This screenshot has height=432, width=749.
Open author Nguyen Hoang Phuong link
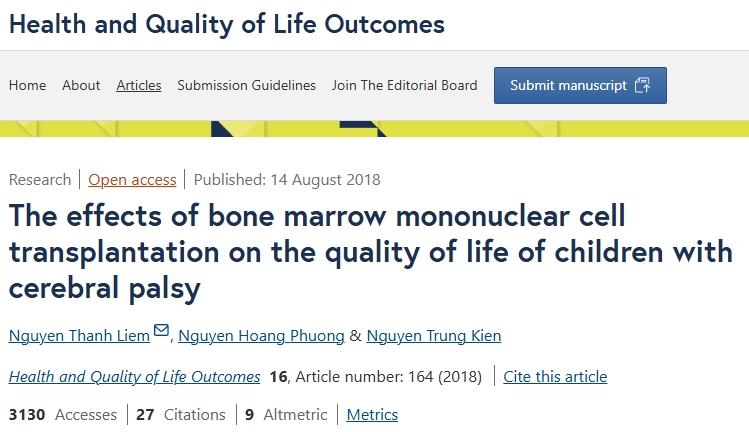point(262,335)
